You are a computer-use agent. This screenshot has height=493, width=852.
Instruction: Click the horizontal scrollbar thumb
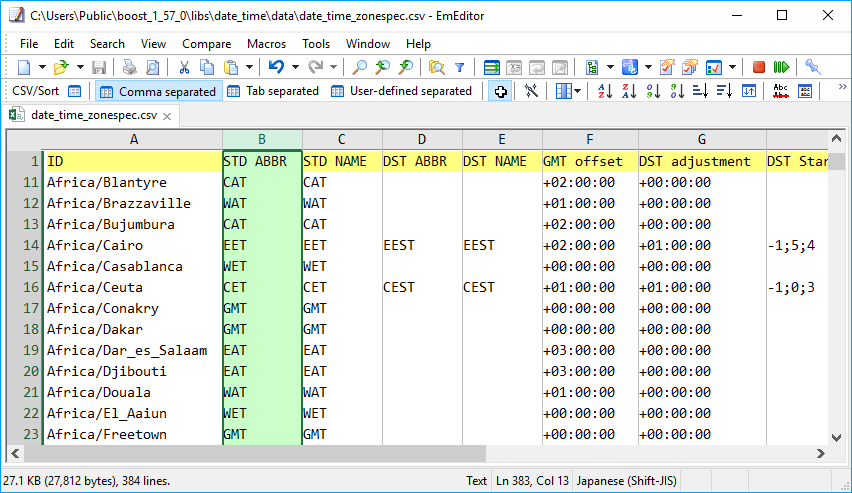coord(255,453)
